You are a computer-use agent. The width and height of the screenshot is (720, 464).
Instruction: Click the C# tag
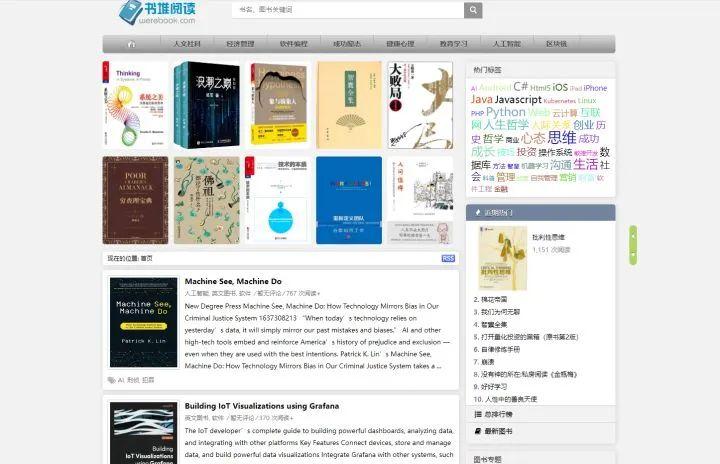pos(521,86)
